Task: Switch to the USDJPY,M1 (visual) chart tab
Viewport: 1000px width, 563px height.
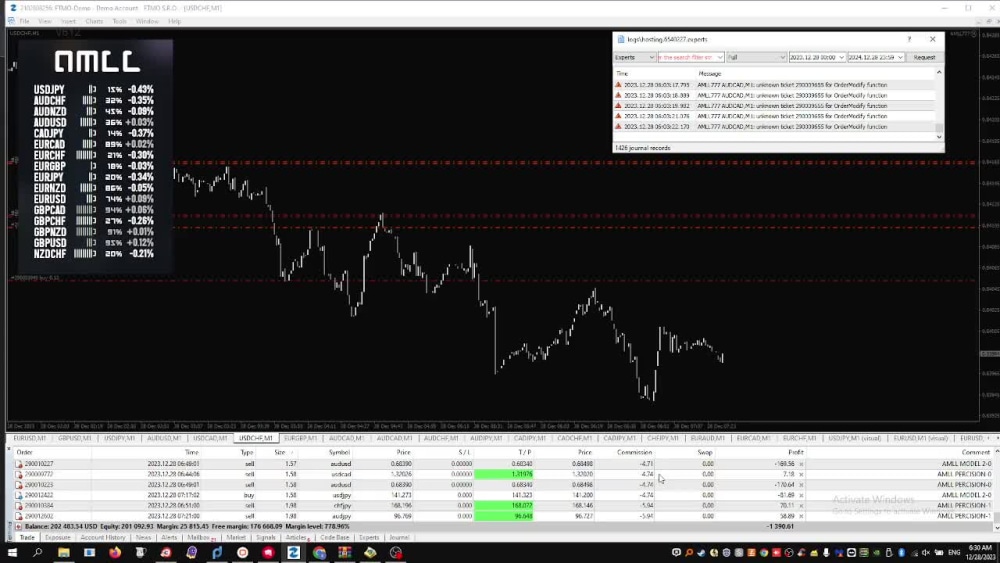Action: click(x=854, y=439)
